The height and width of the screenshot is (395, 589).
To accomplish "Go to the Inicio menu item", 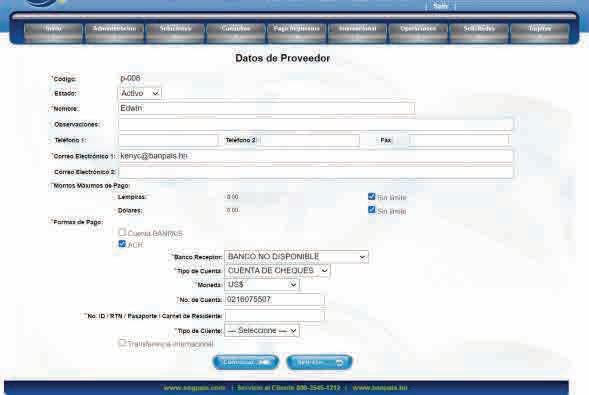I will pos(53,33).
